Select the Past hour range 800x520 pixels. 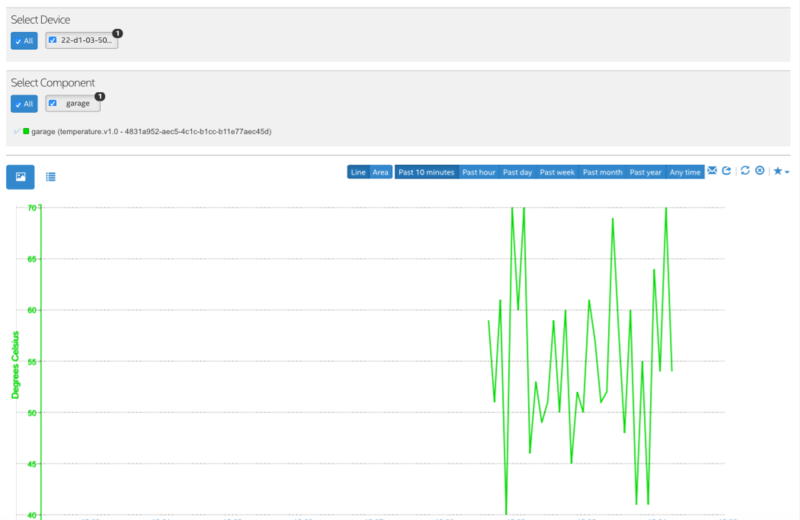point(479,172)
